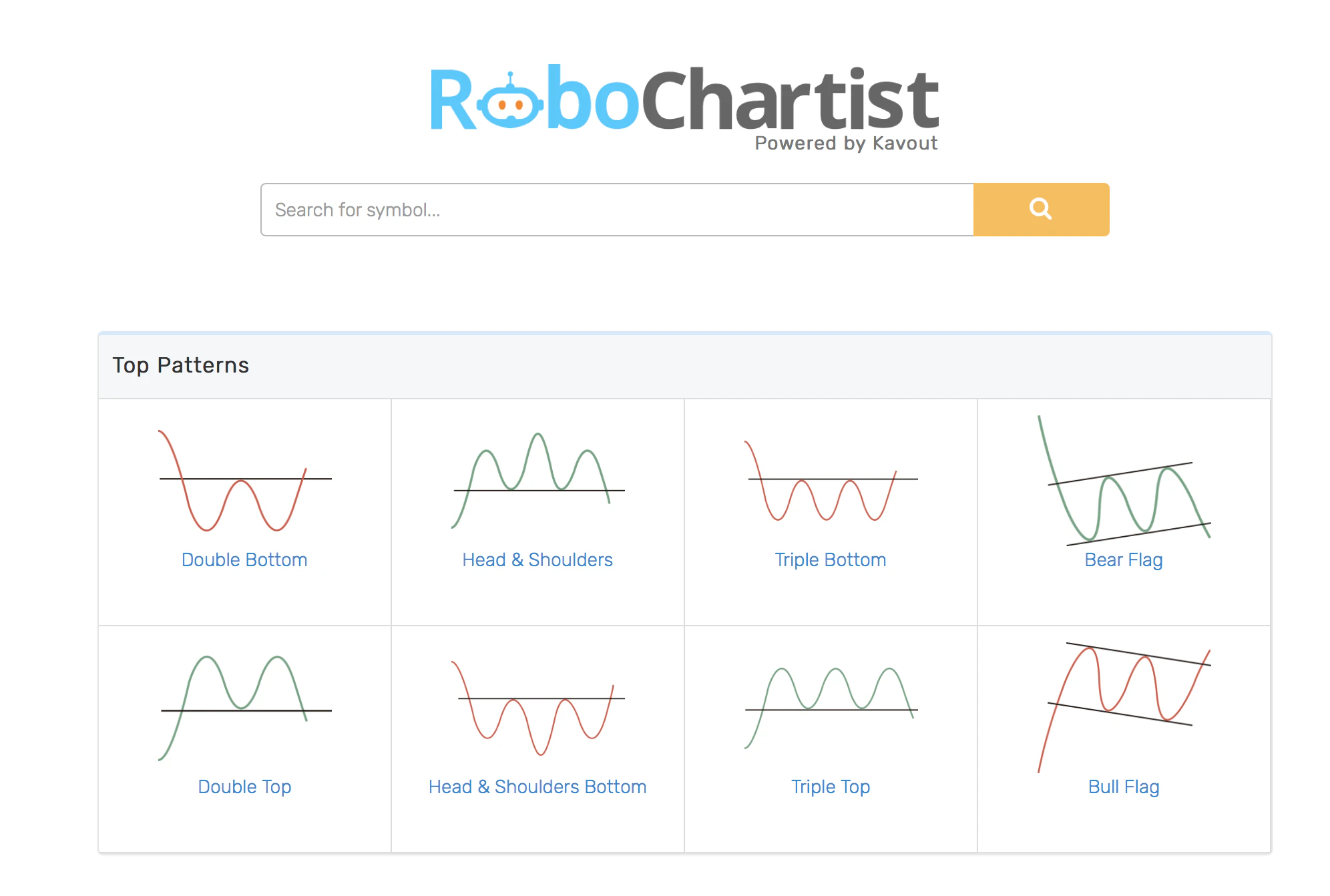
Task: Open the Double Bottom pattern link
Action: pyautogui.click(x=244, y=559)
